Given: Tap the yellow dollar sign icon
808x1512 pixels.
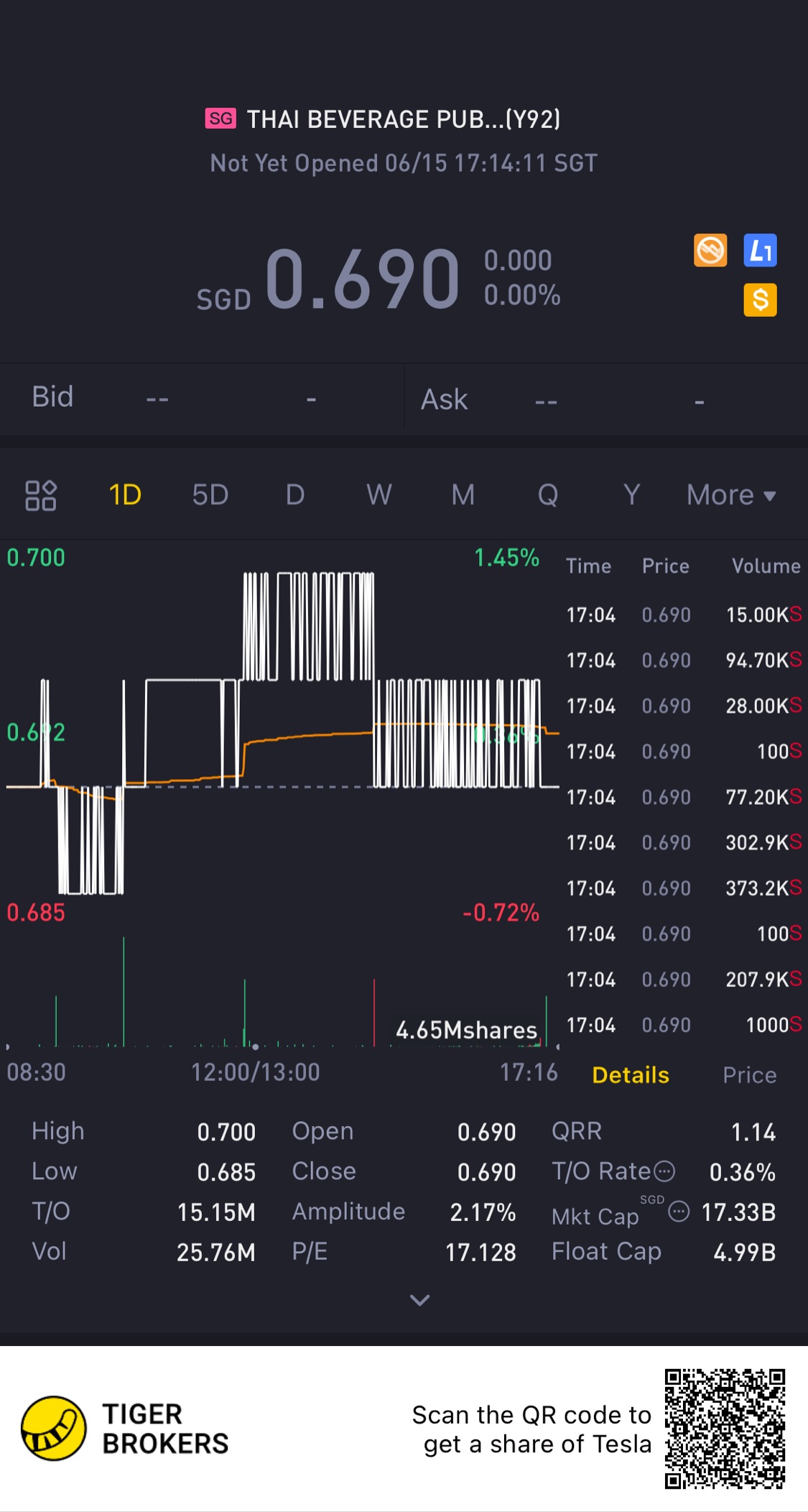Looking at the screenshot, I should pos(761,300).
